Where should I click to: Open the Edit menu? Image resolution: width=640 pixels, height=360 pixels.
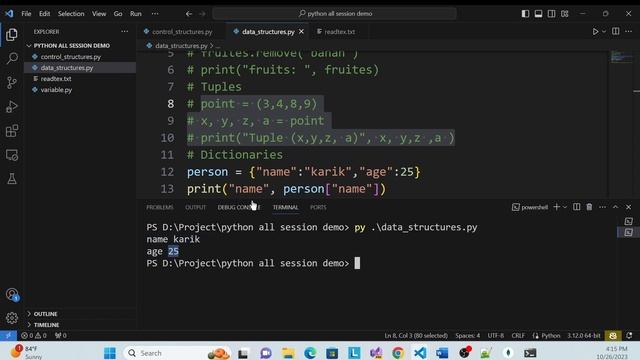(44, 13)
